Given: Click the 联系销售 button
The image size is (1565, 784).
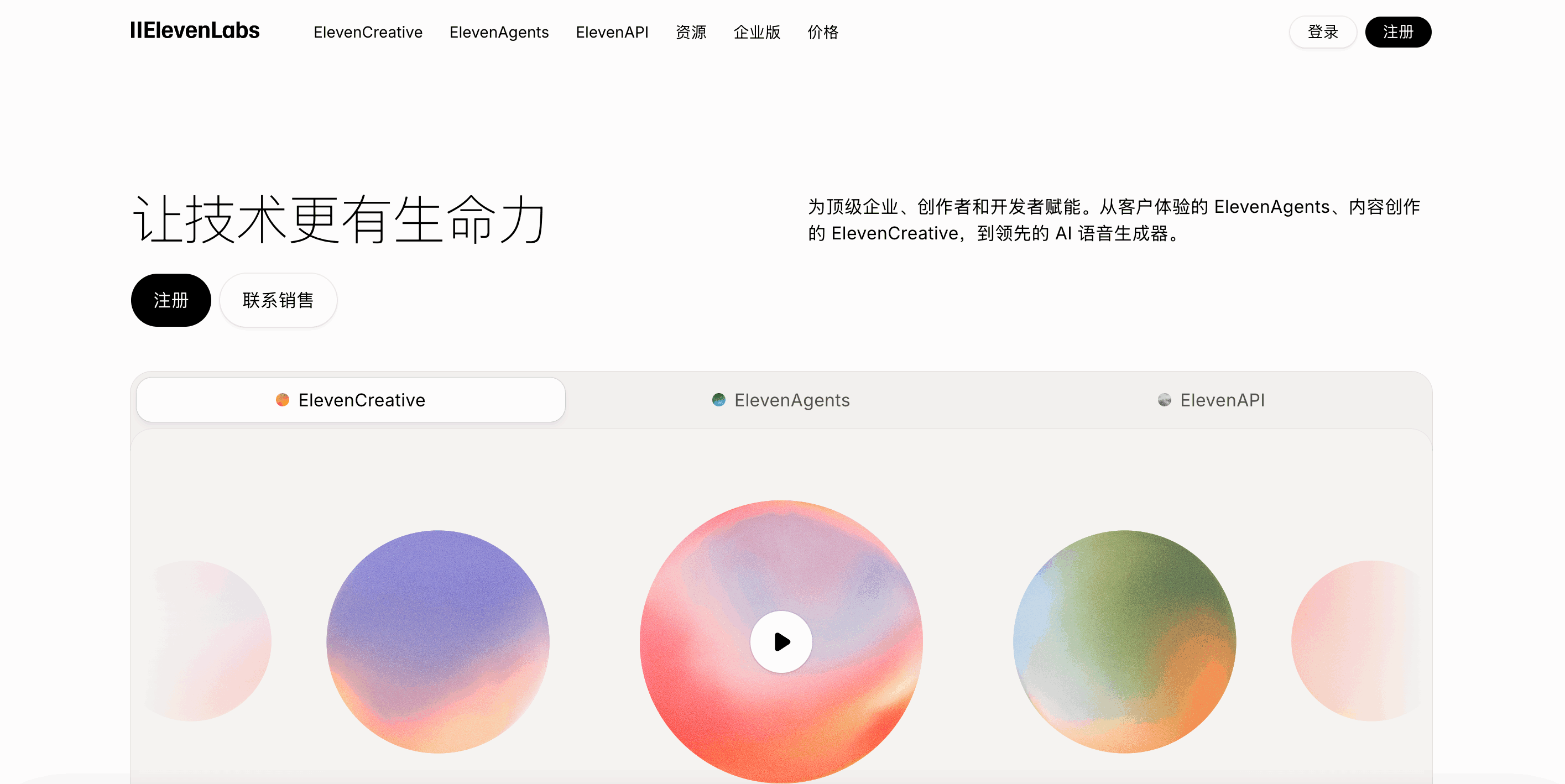Looking at the screenshot, I should pyautogui.click(x=278, y=300).
